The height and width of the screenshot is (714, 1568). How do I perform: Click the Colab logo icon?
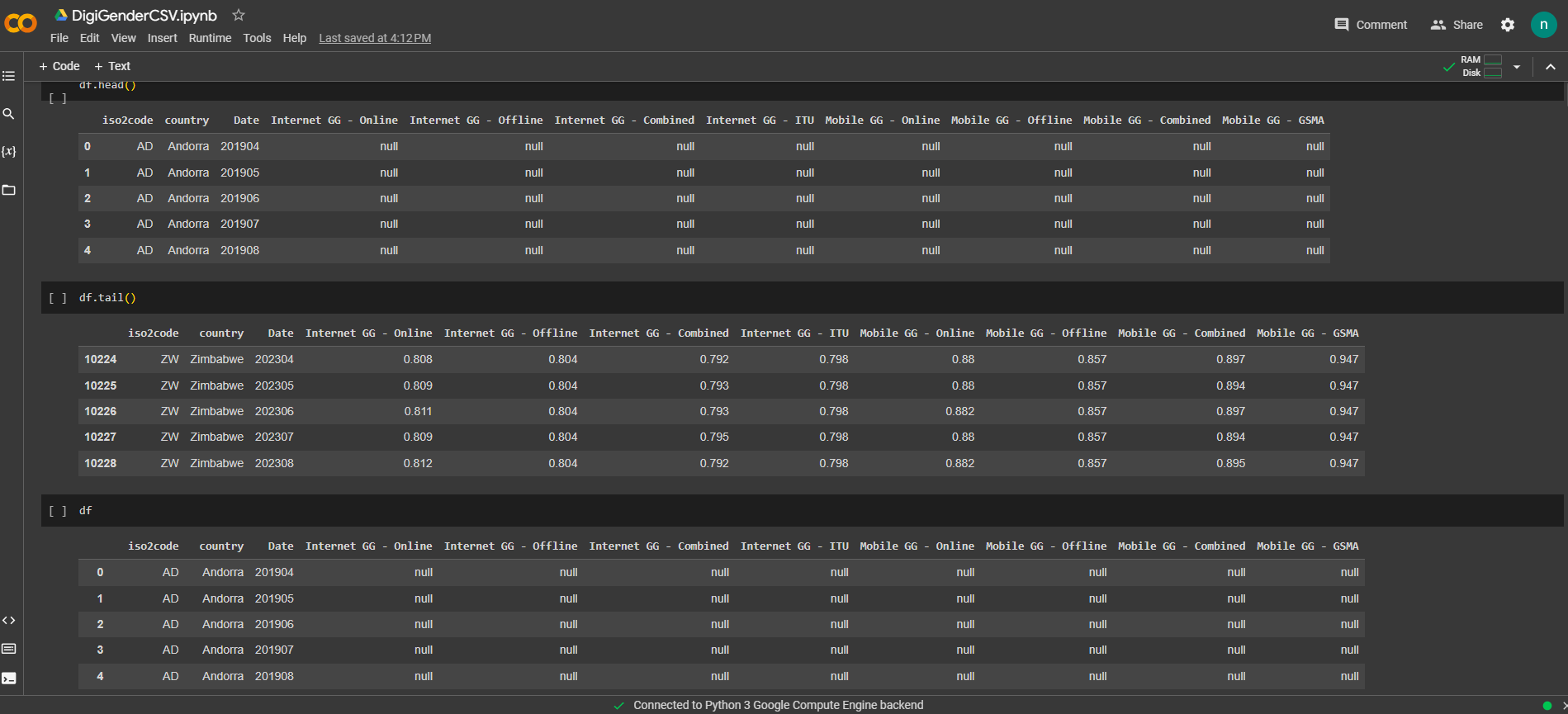pos(21,23)
